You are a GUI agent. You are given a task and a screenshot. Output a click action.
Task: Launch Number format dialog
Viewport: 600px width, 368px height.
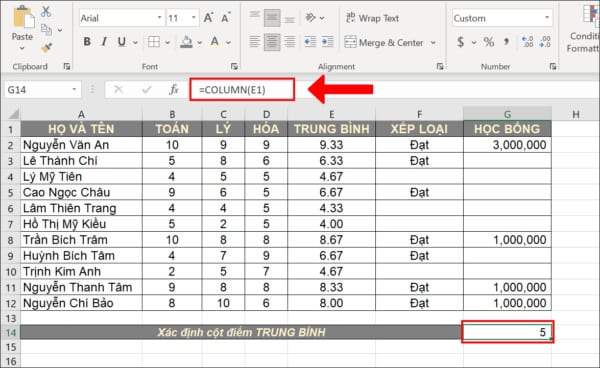click(x=553, y=67)
